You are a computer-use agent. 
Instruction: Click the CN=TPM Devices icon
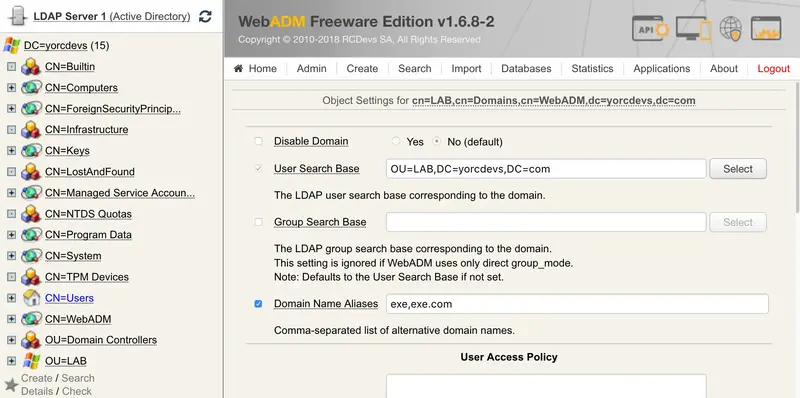click(31, 277)
